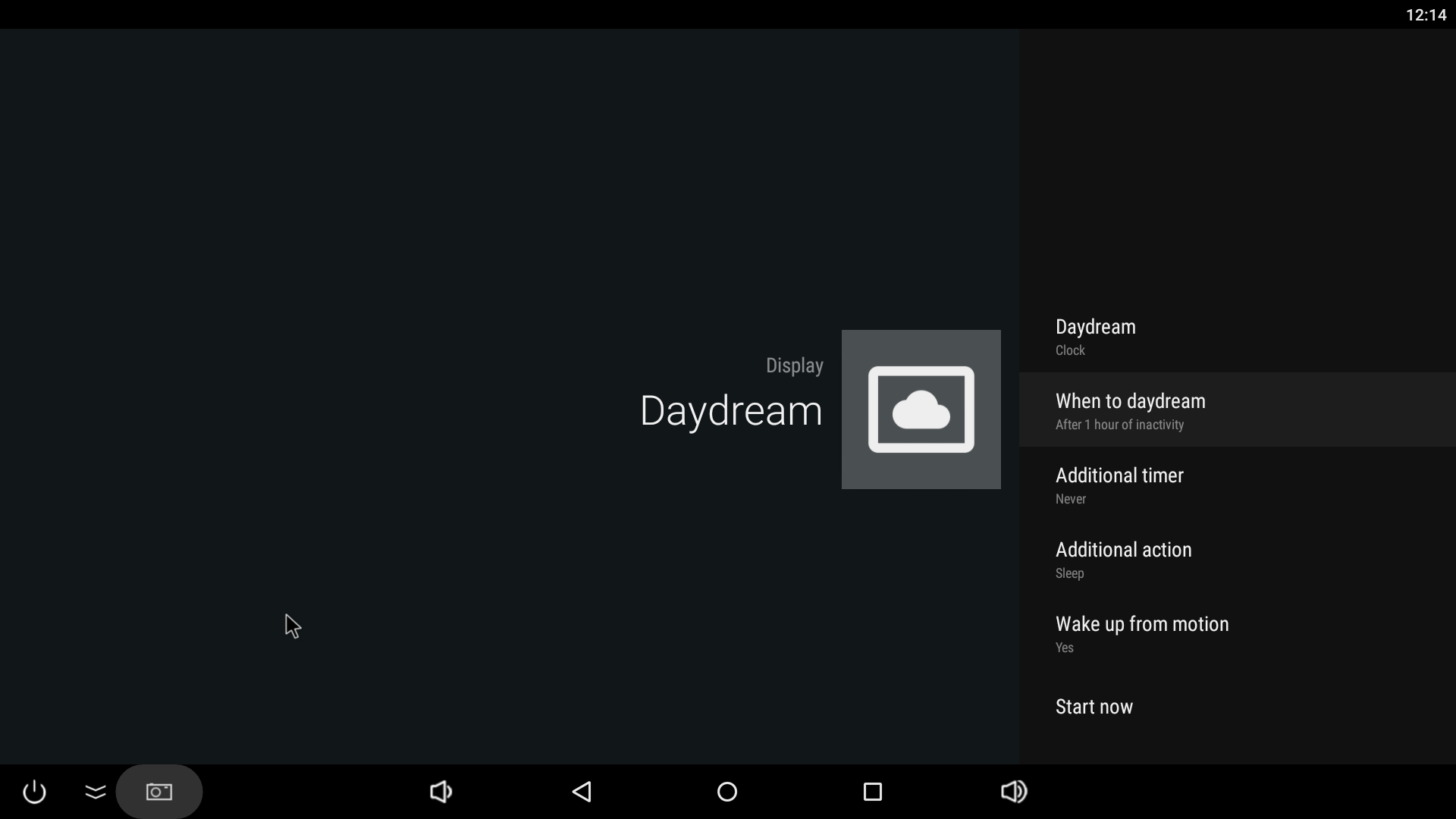Open the Additional timer setting
Image resolution: width=1456 pixels, height=819 pixels.
point(1238,485)
